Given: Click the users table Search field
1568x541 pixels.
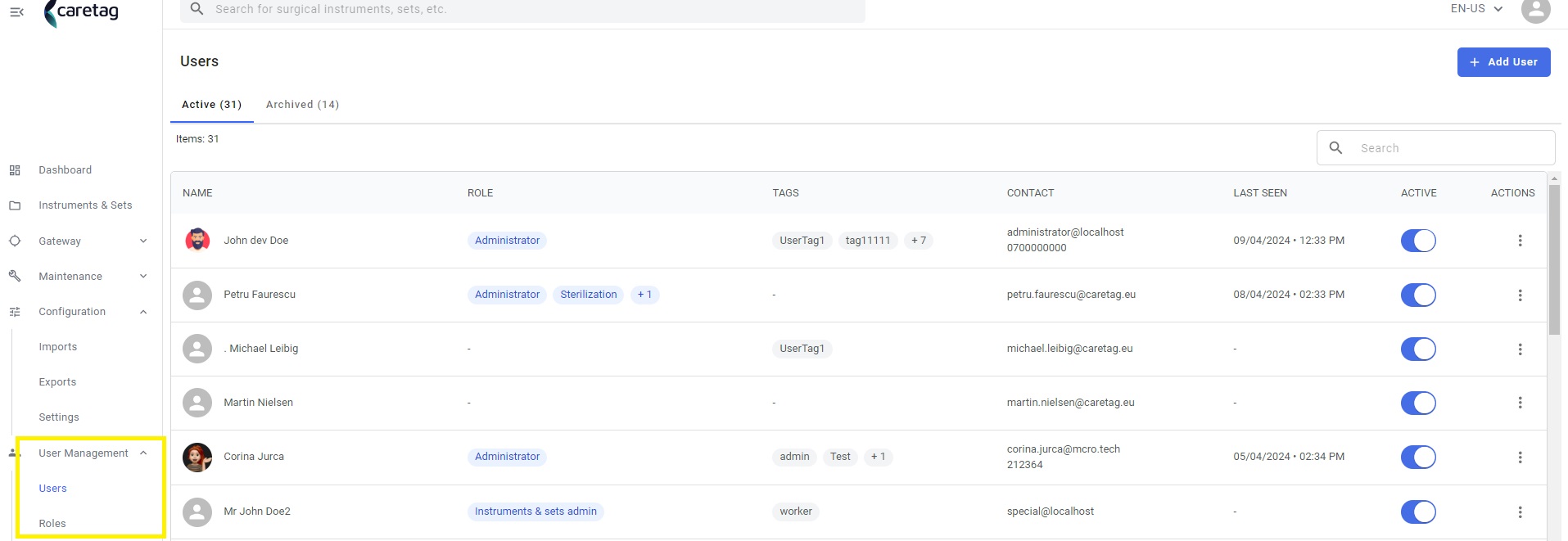Looking at the screenshot, I should [x=1435, y=148].
